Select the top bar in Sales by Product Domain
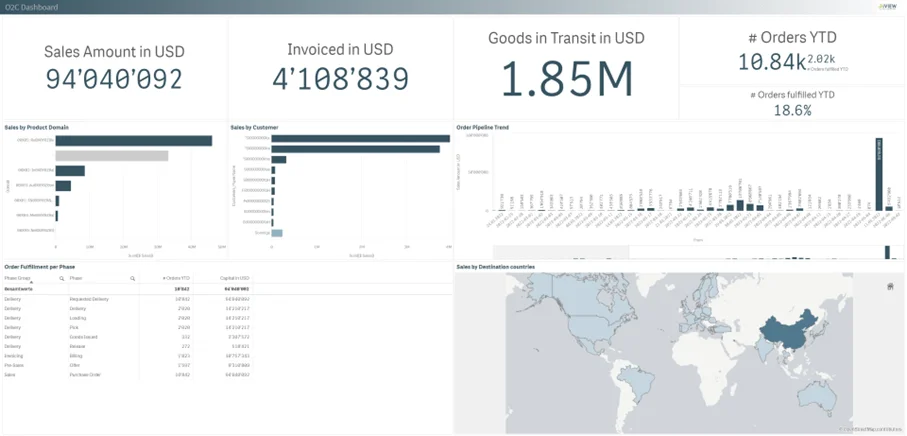 133,141
